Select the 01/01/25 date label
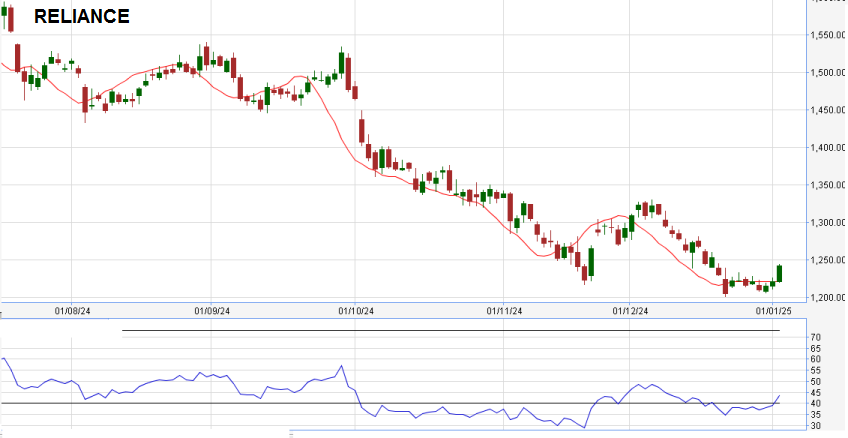The width and height of the screenshot is (848, 438). [774, 311]
